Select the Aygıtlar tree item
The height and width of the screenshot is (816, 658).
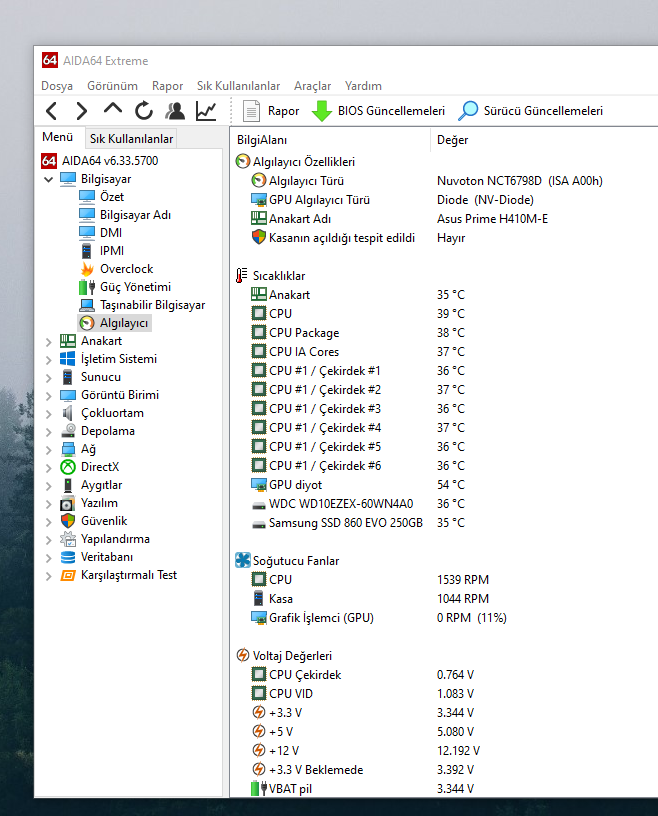[101, 485]
